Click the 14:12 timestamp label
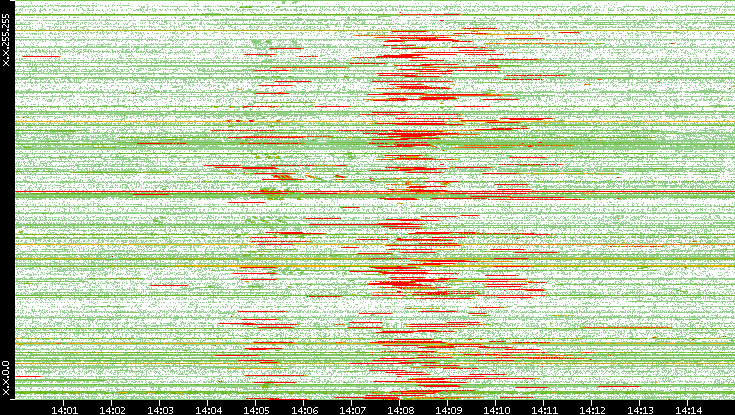The image size is (735, 415). [592, 408]
